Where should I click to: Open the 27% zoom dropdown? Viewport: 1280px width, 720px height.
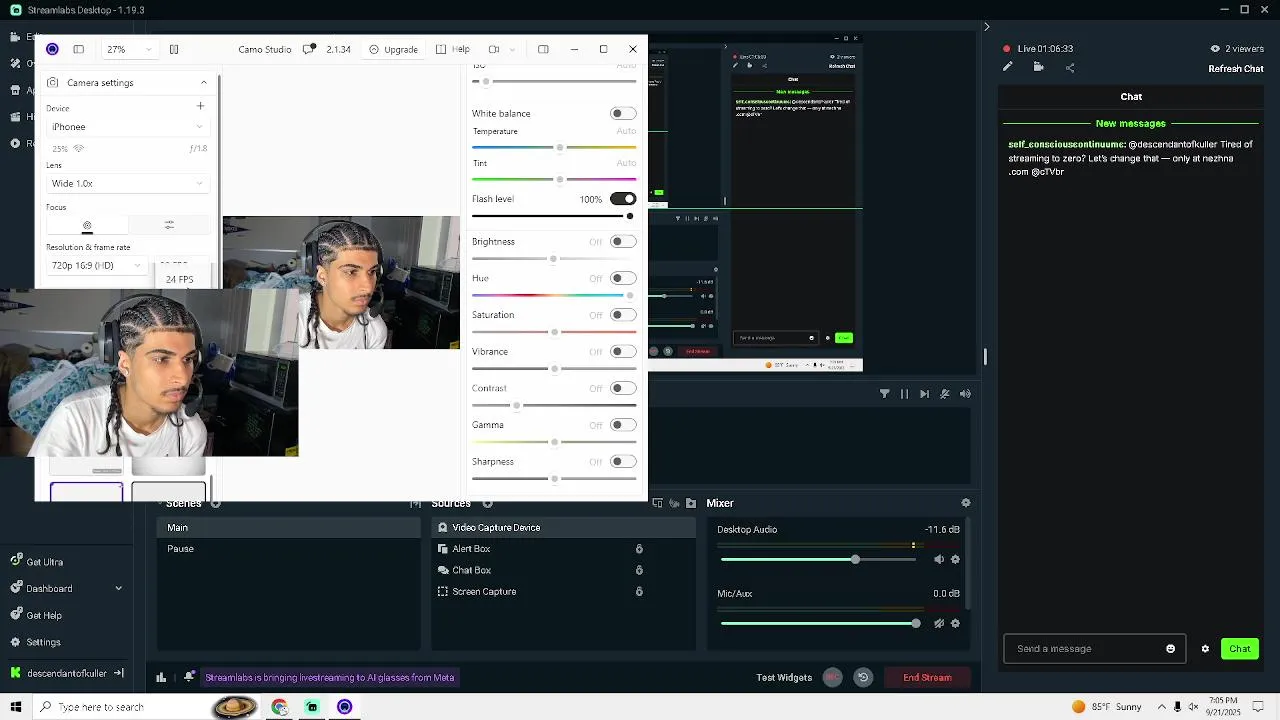click(129, 49)
